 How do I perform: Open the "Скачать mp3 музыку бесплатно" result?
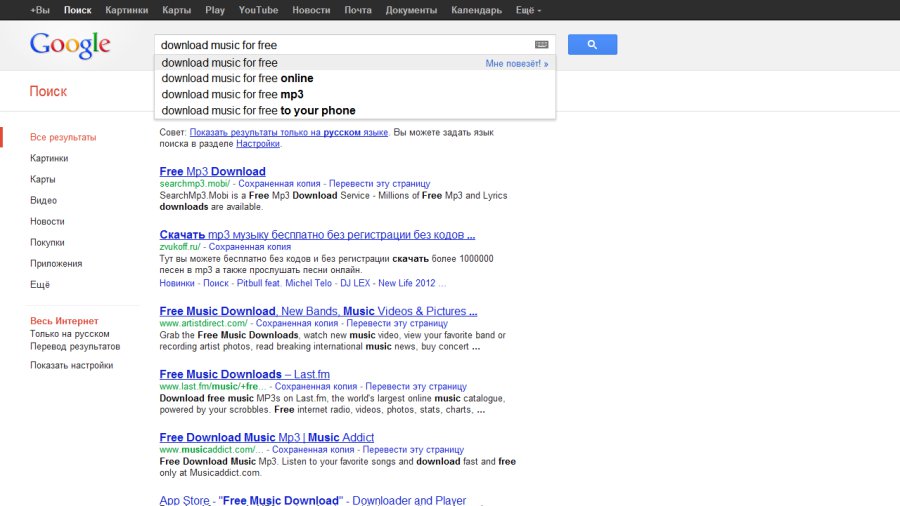(317, 235)
